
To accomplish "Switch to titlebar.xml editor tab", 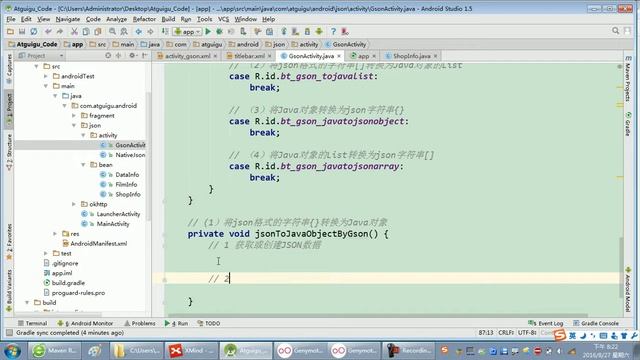I will pyautogui.click(x=249, y=56).
